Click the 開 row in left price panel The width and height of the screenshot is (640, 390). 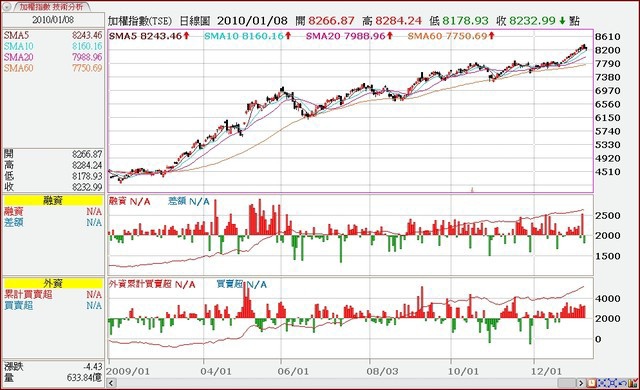pos(53,154)
